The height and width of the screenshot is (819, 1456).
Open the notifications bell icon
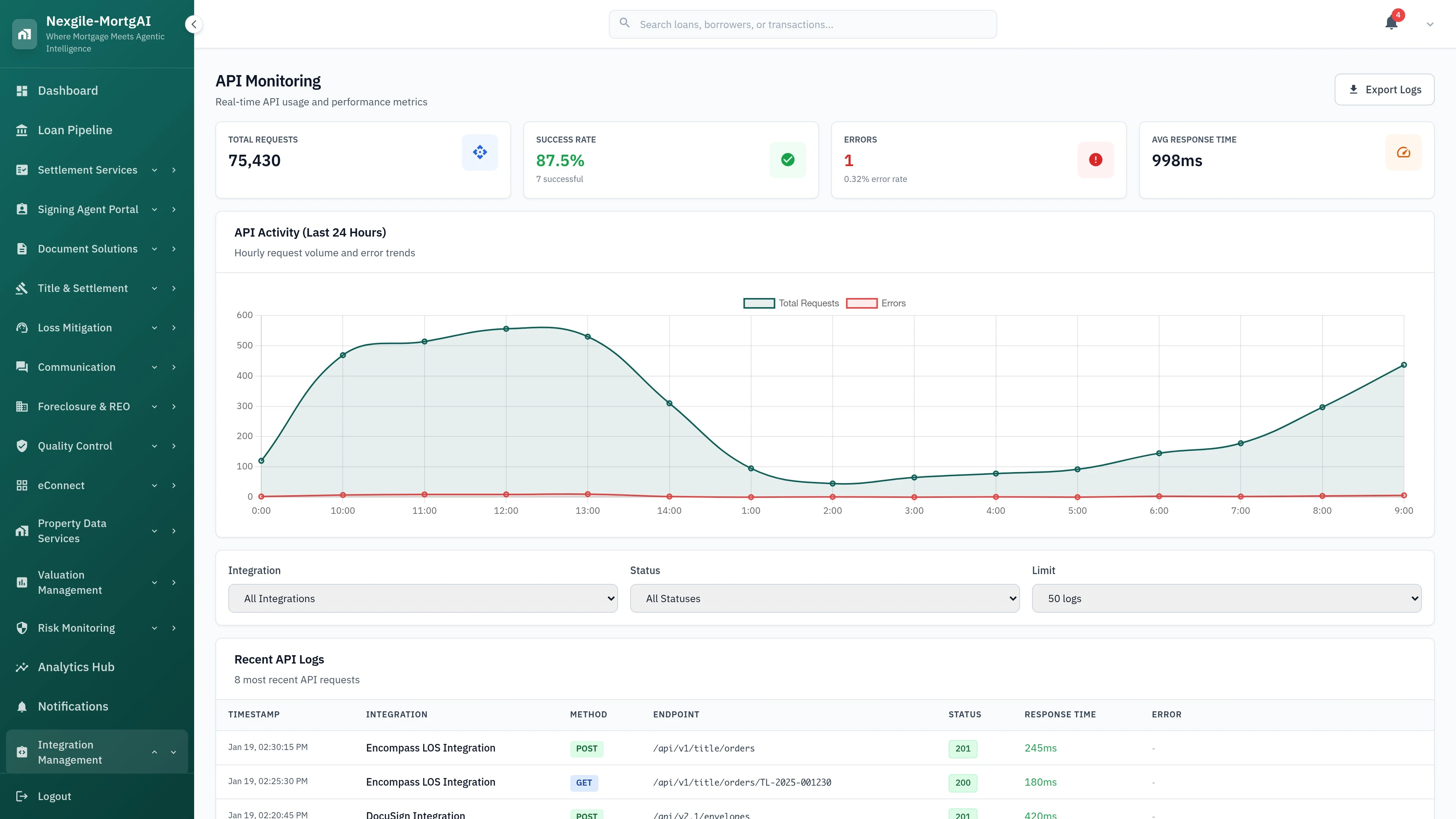[1392, 24]
